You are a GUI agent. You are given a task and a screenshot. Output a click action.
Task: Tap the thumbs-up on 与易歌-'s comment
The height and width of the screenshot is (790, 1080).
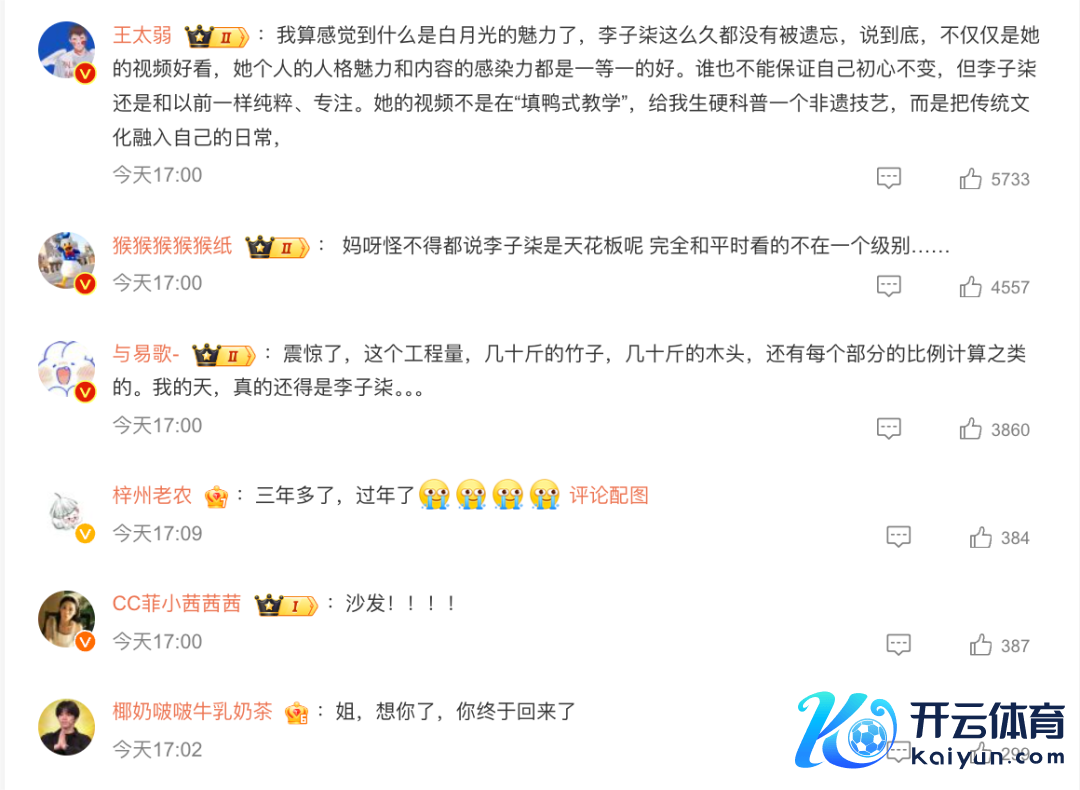pos(970,429)
